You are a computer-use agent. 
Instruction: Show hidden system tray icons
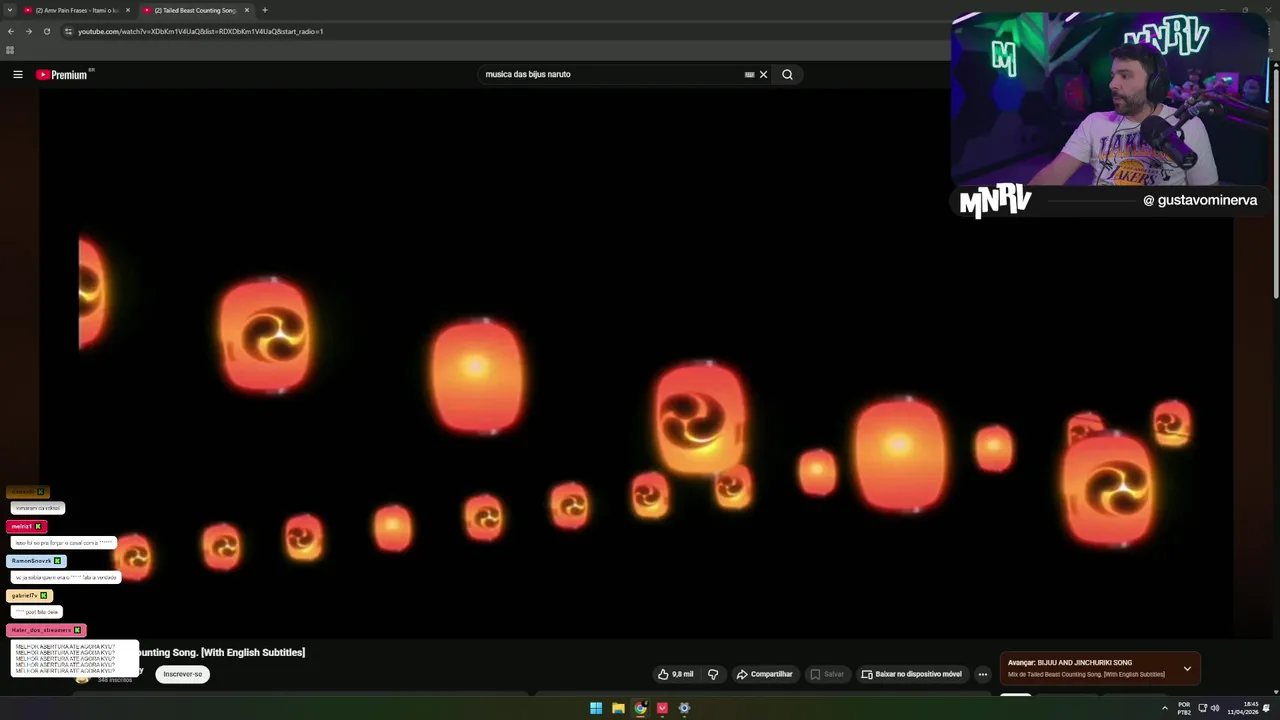[1164, 708]
